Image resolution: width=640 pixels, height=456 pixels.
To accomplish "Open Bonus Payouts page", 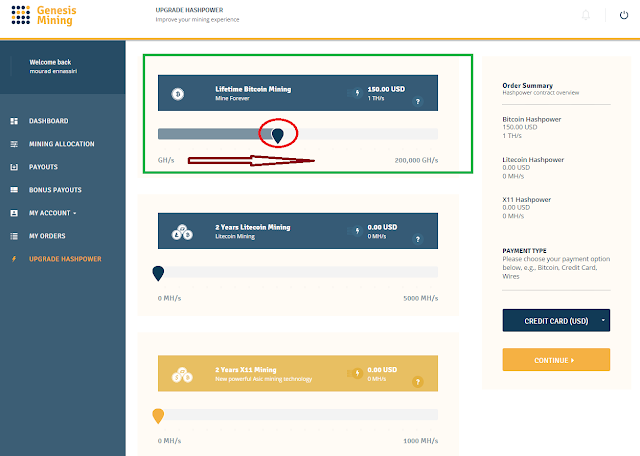I will pos(55,190).
